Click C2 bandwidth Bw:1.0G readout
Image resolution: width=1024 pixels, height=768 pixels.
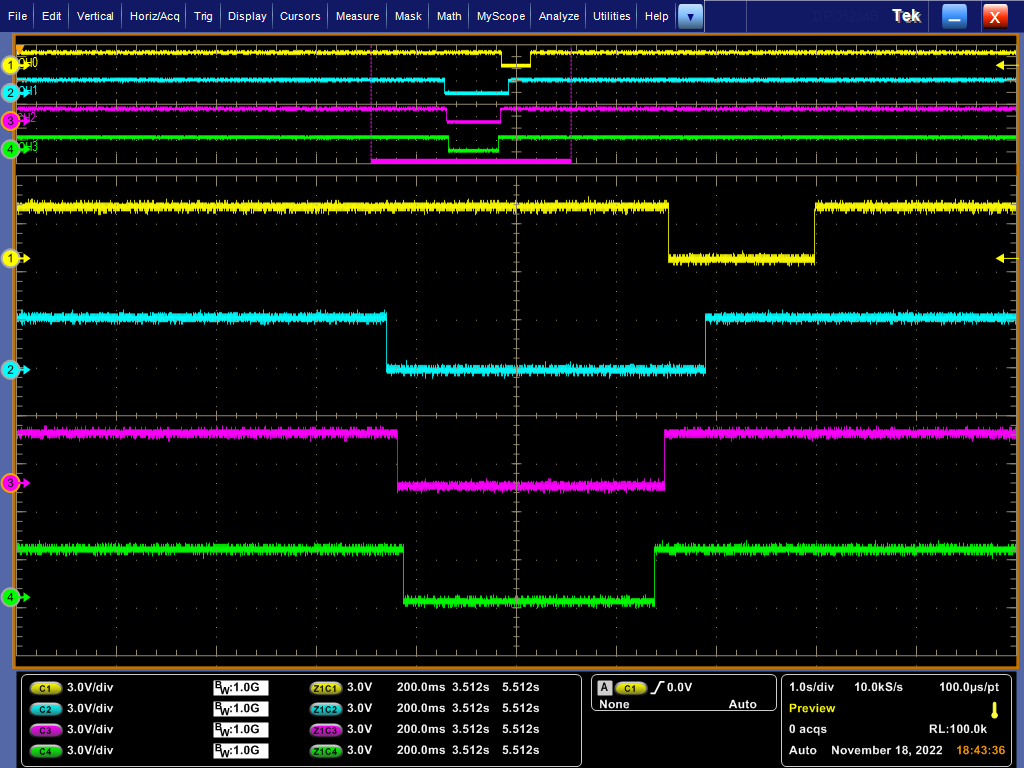pyautogui.click(x=240, y=709)
